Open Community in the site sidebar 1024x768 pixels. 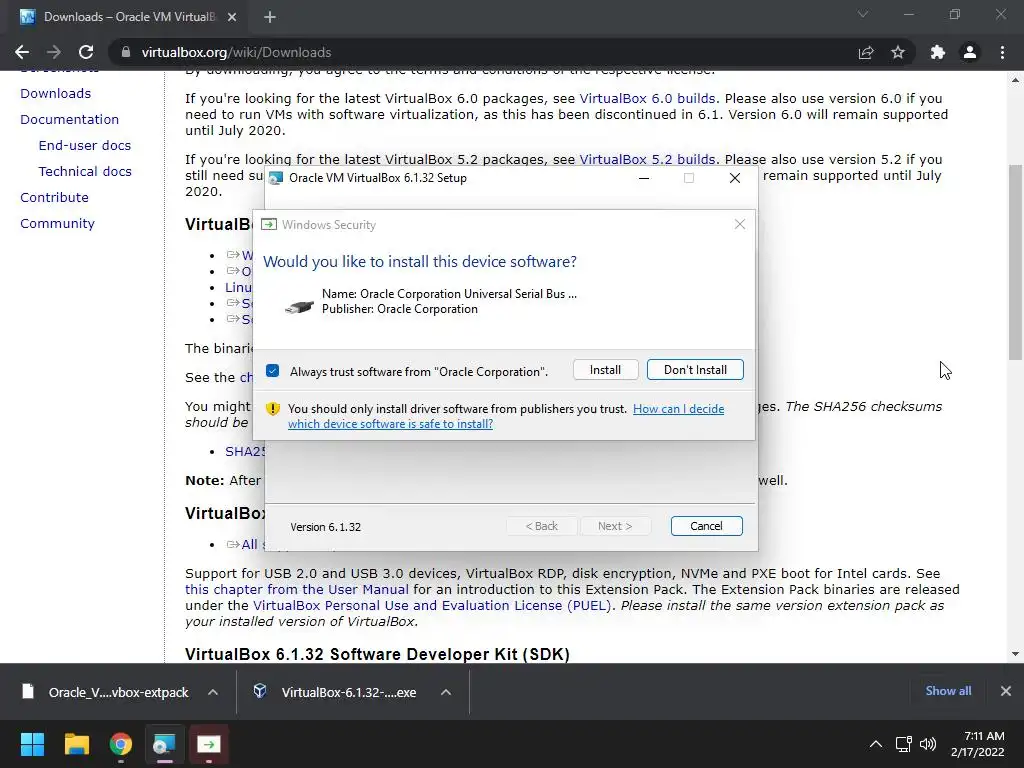(x=57, y=223)
